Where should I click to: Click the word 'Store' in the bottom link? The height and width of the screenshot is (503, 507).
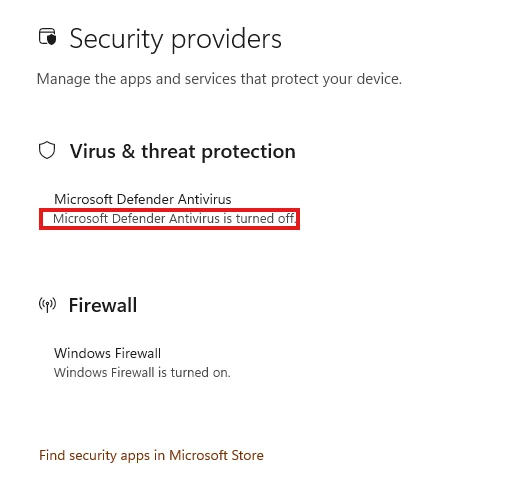[248, 455]
